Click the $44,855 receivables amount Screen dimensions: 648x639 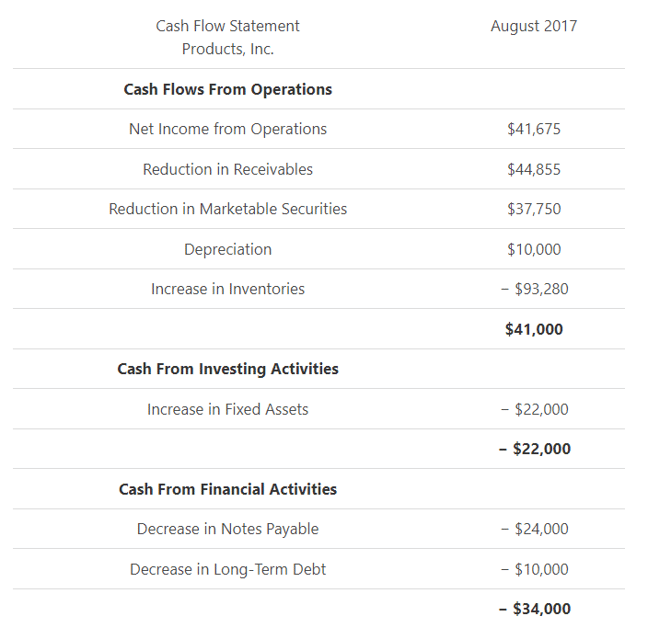tap(533, 169)
